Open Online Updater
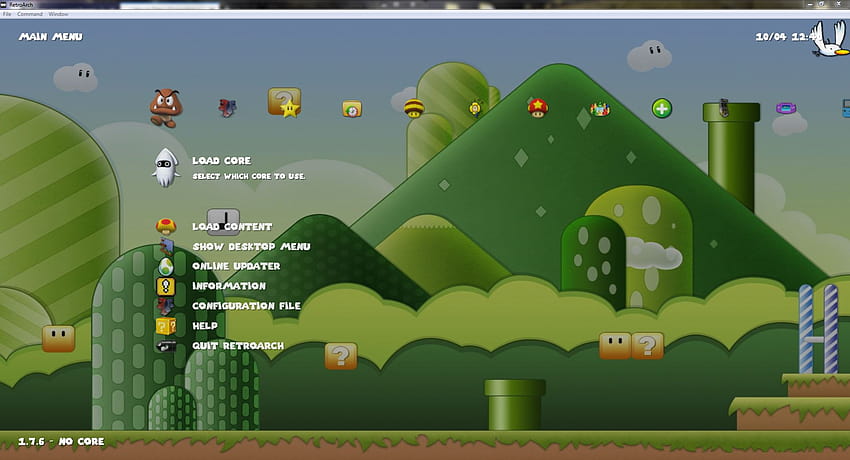This screenshot has width=850, height=460. 236,266
